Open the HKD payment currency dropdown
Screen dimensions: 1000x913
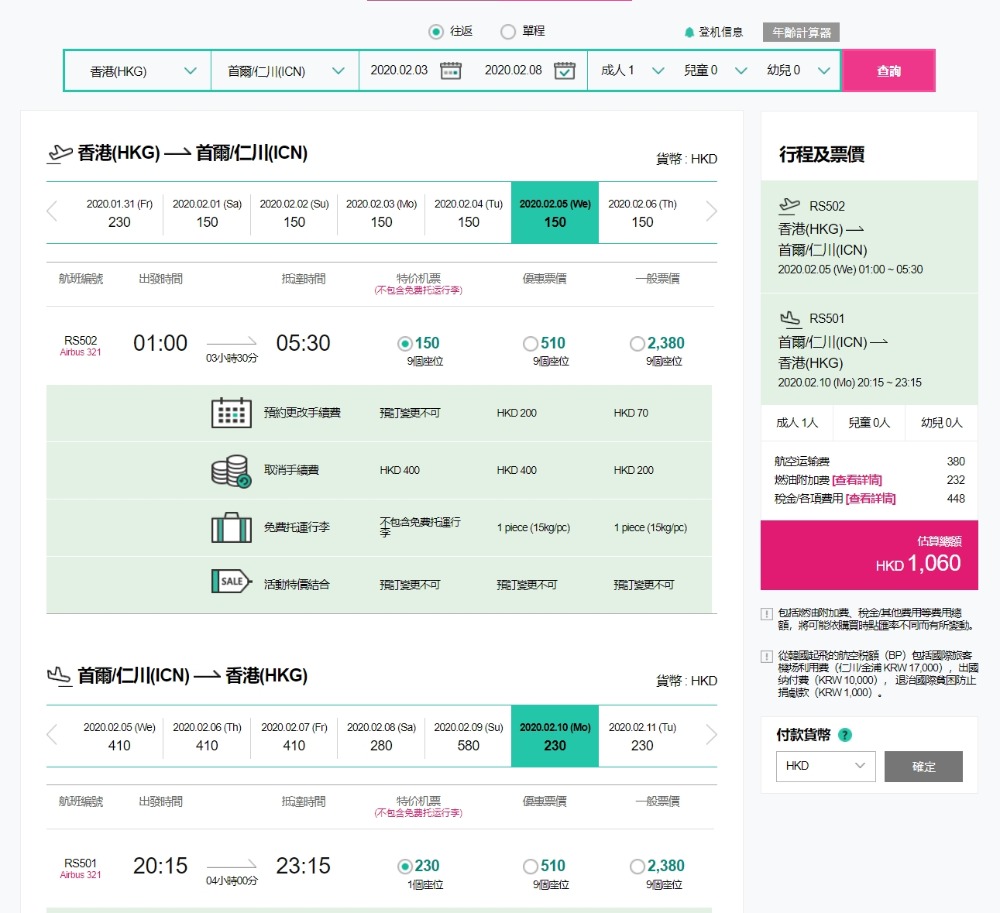pyautogui.click(x=825, y=767)
